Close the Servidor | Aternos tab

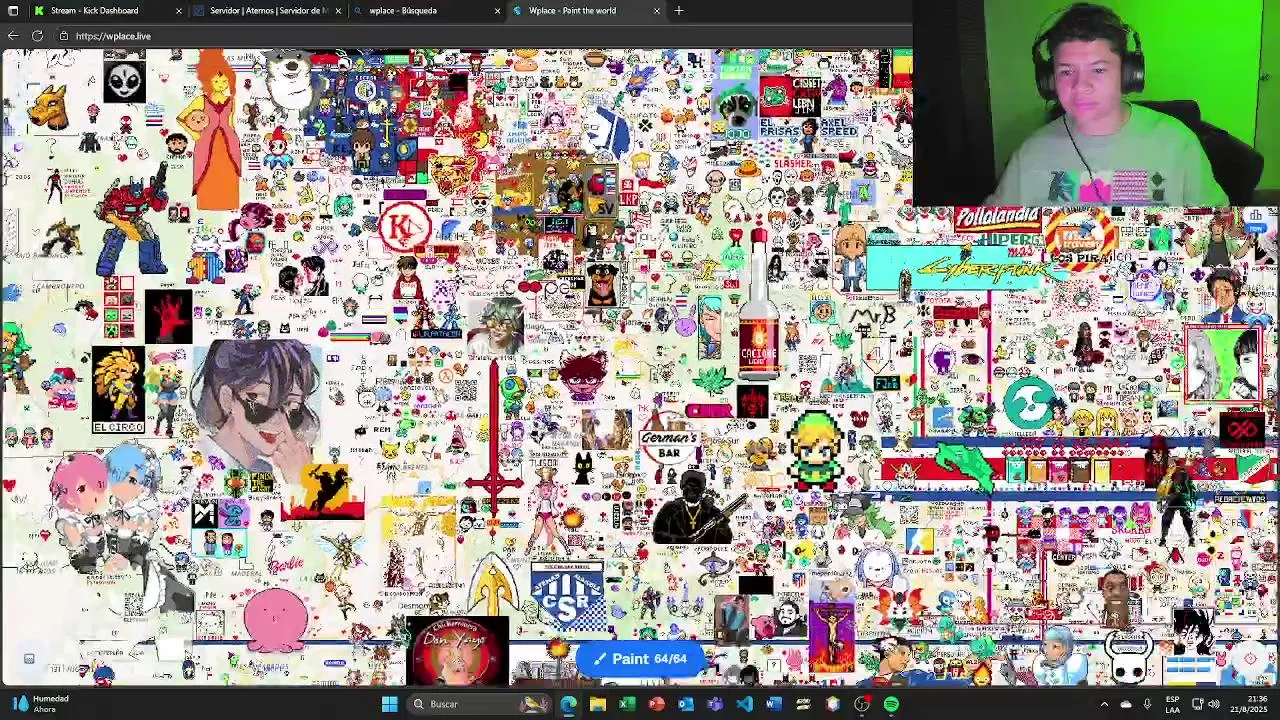[x=338, y=11]
